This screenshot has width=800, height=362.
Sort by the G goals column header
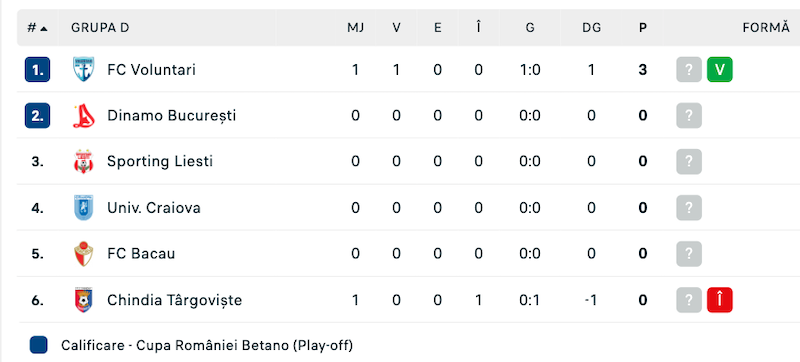pyautogui.click(x=530, y=28)
